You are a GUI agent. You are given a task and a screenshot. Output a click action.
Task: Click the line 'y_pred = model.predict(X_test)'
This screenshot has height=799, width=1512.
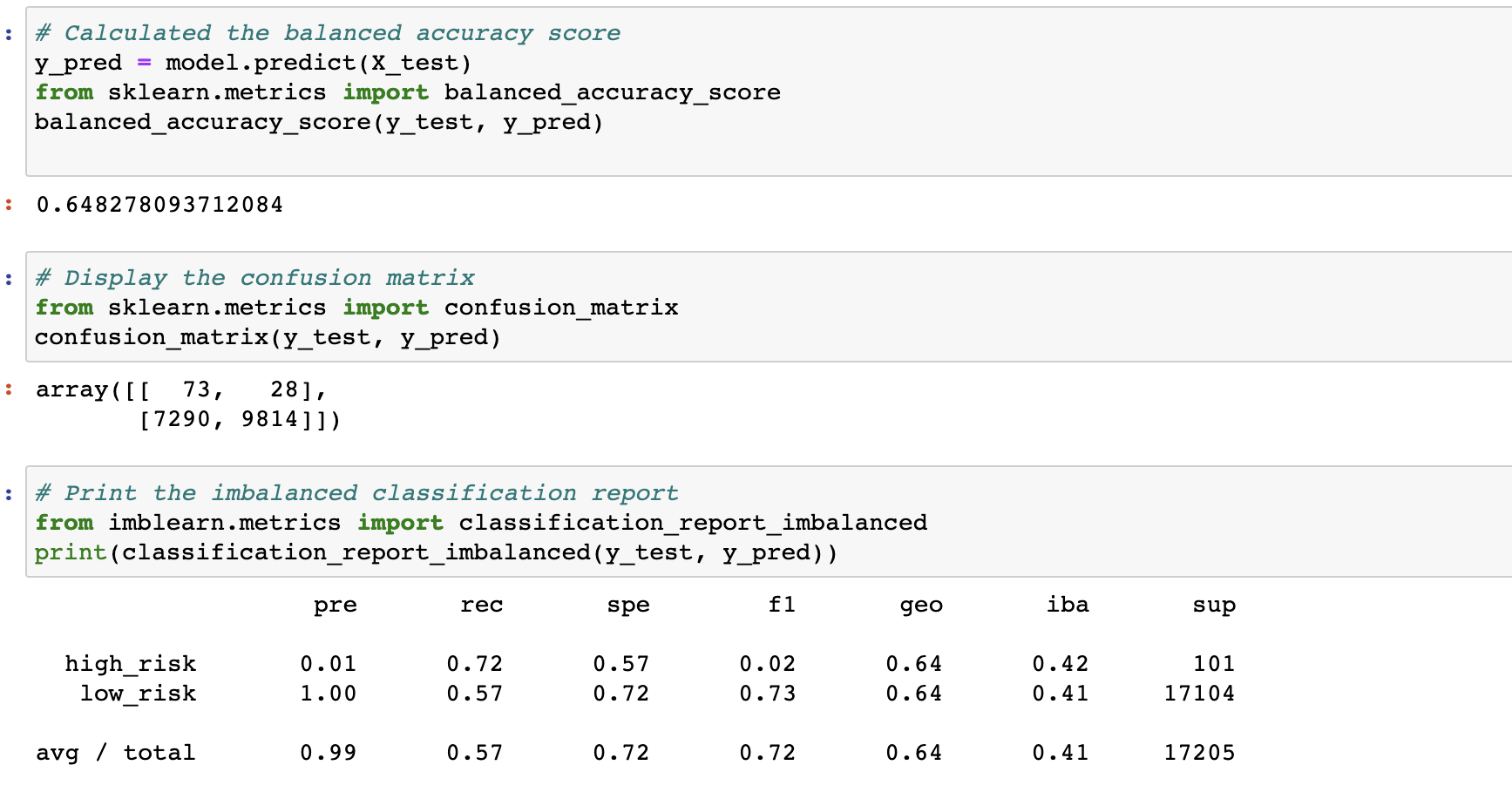coord(253,63)
